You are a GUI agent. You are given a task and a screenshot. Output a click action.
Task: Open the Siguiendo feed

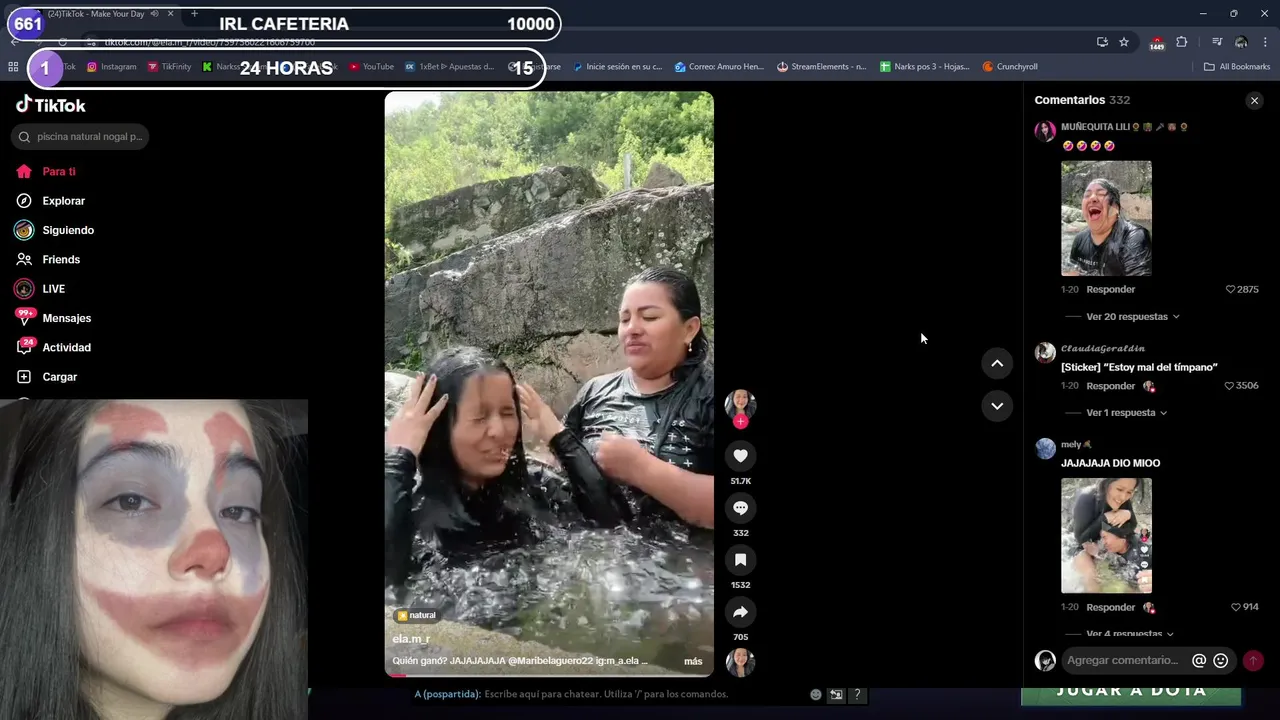[x=55, y=230]
